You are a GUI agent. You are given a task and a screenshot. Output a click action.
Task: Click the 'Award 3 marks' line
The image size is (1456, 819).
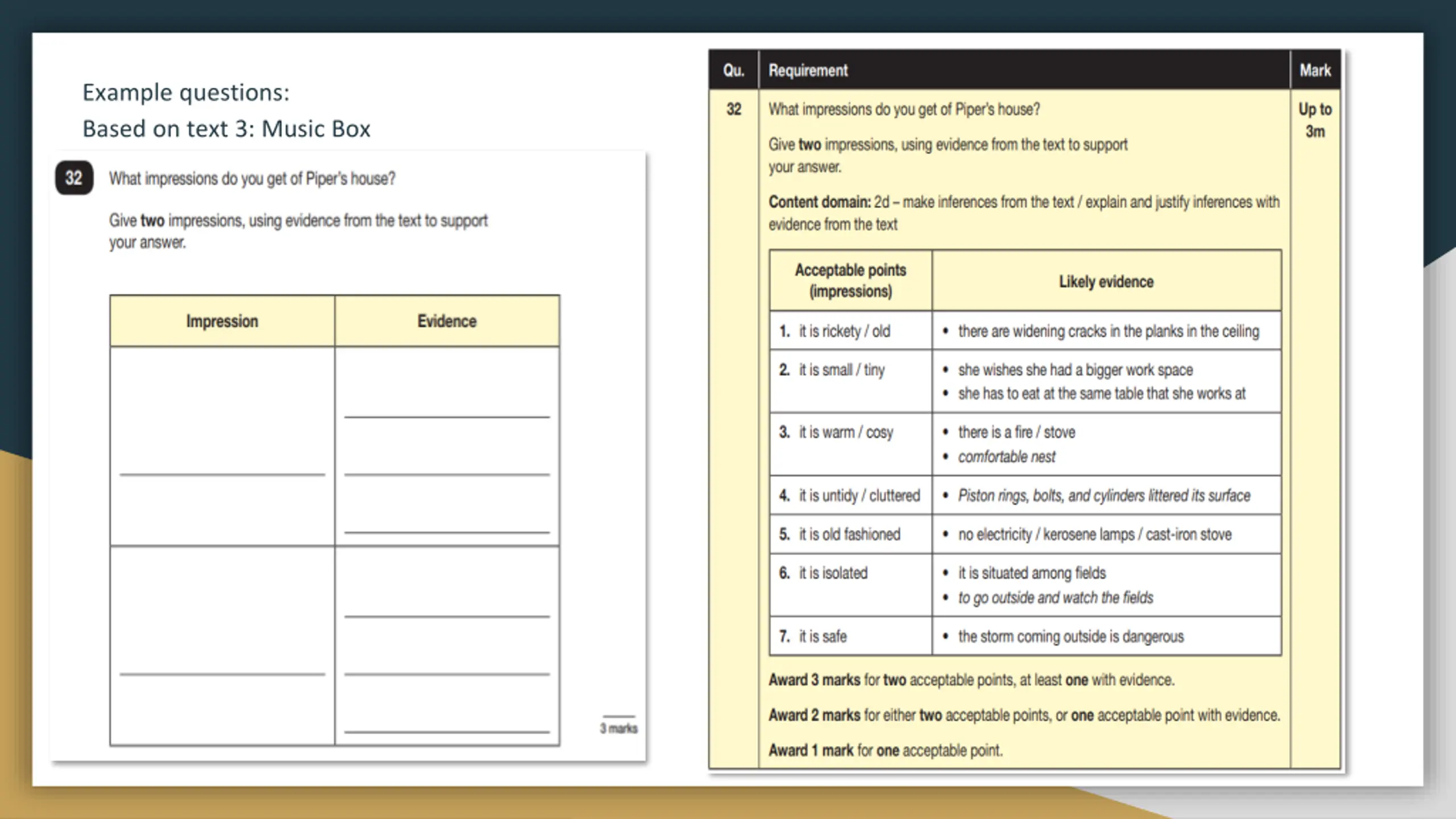971,680
